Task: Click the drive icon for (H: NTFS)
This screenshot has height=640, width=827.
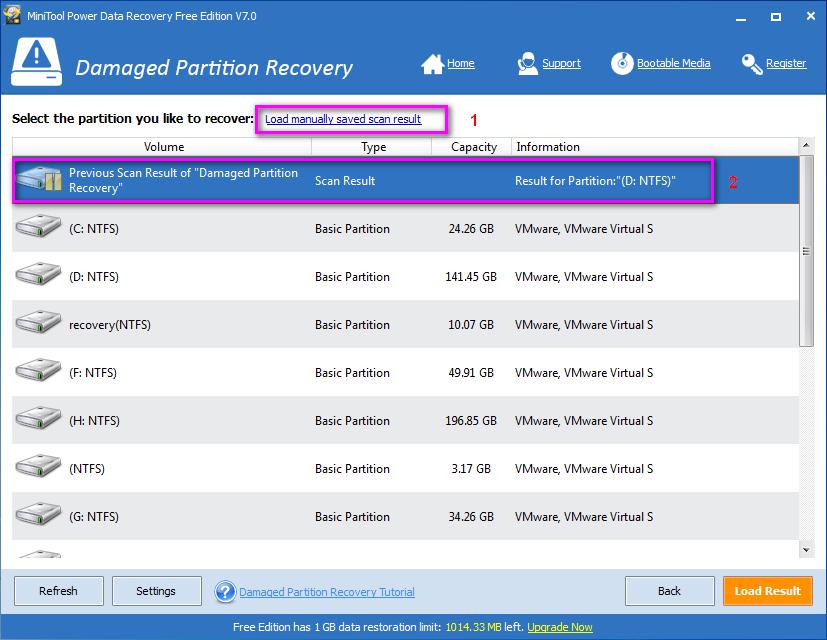Action: [38, 419]
